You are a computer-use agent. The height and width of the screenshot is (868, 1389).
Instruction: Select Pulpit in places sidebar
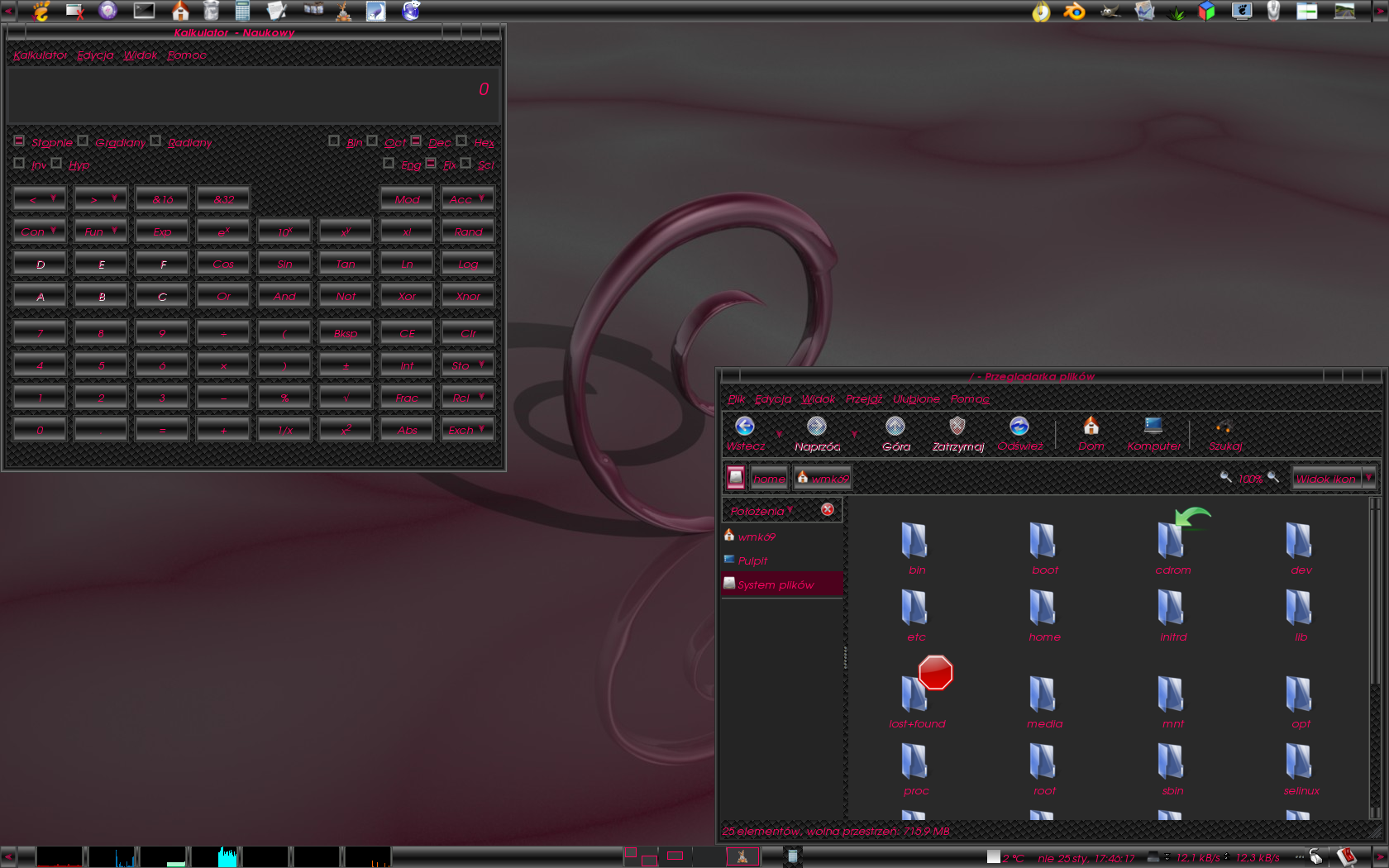[782, 560]
